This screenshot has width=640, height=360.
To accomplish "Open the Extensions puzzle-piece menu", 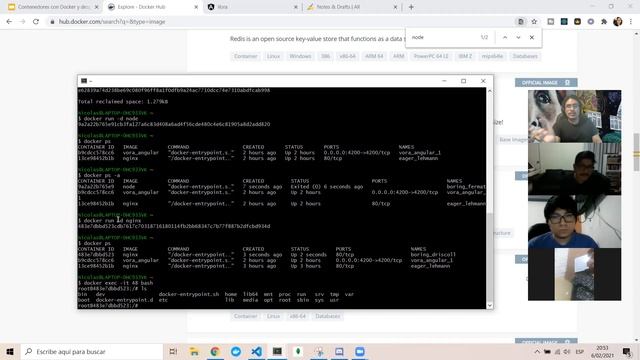I will click(604, 22).
